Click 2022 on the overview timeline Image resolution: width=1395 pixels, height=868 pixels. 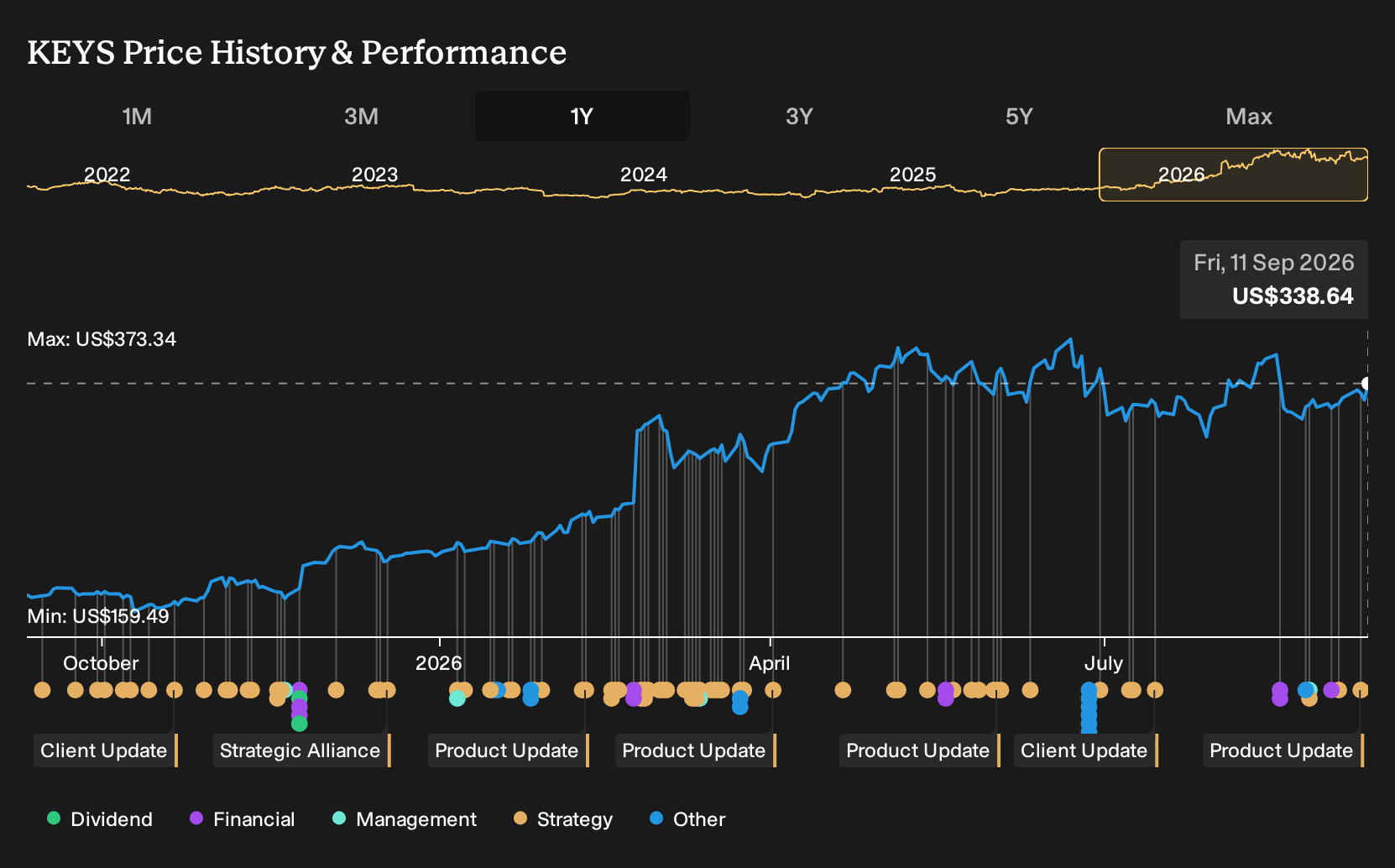[x=107, y=175]
